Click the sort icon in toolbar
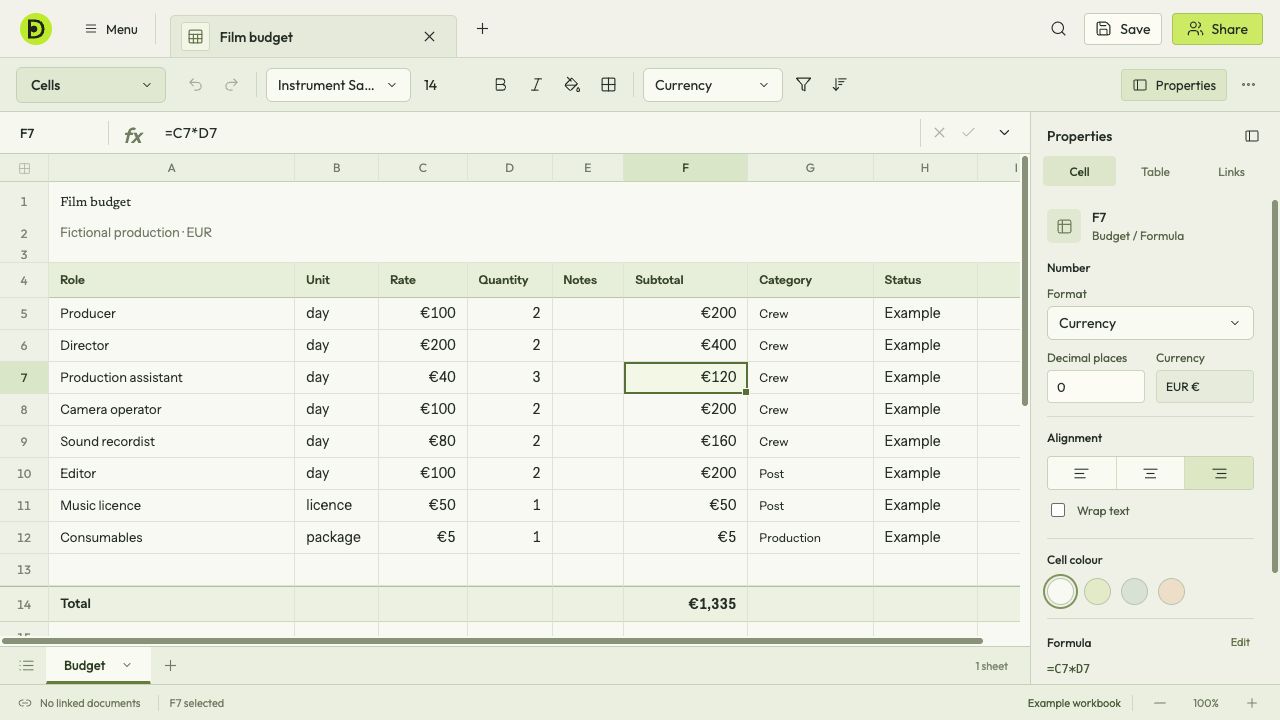This screenshot has width=1280, height=720. pyautogui.click(x=839, y=85)
